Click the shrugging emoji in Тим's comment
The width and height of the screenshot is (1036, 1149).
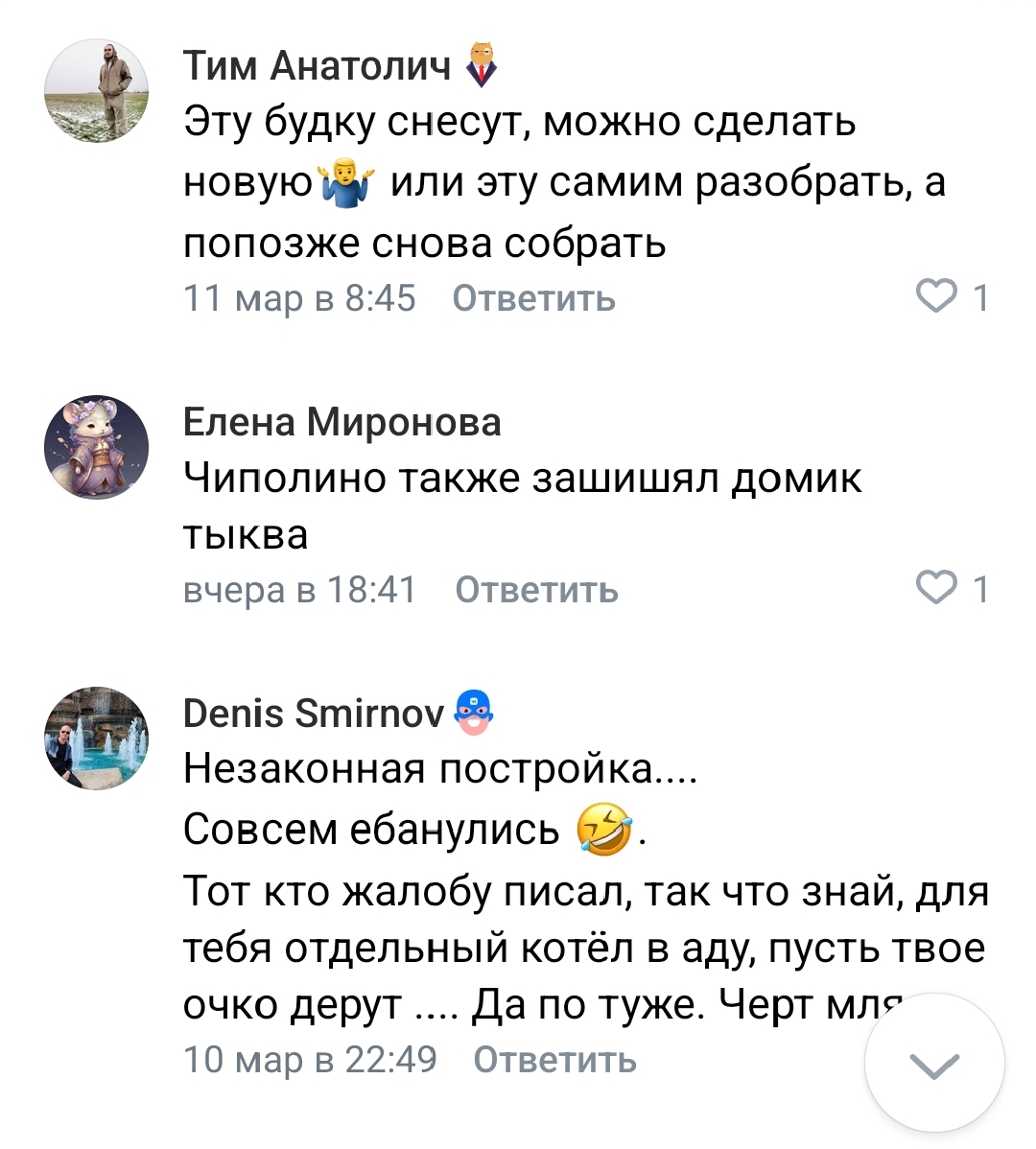(350, 182)
